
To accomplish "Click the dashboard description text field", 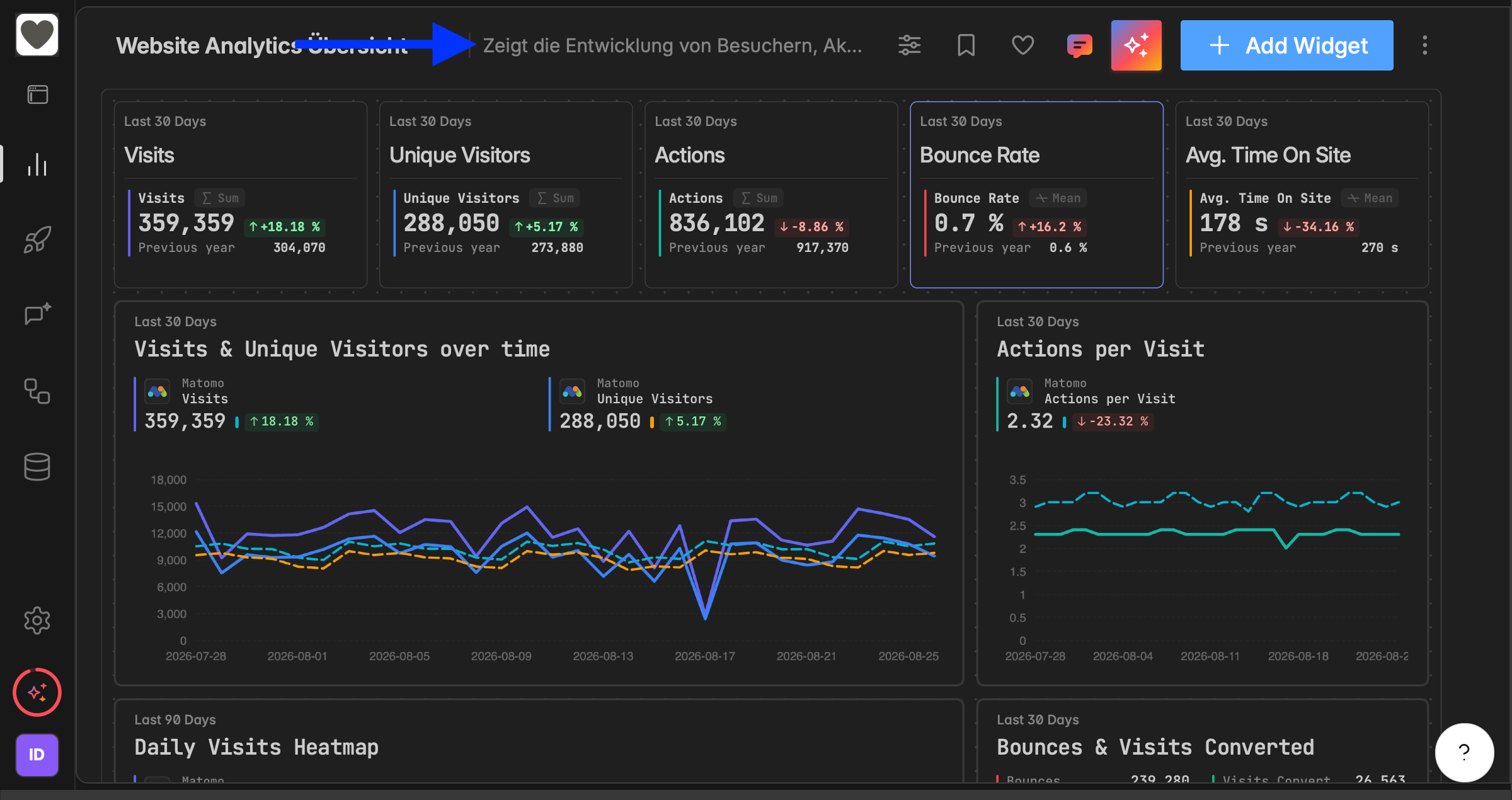I will click(x=672, y=45).
